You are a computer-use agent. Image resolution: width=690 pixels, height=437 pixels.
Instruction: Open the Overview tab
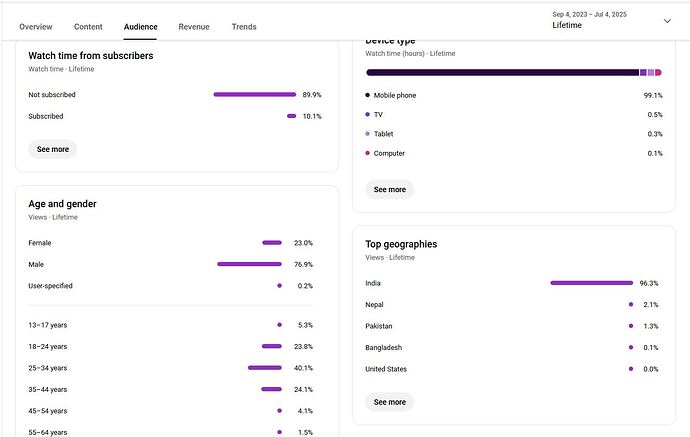pyautogui.click(x=36, y=27)
